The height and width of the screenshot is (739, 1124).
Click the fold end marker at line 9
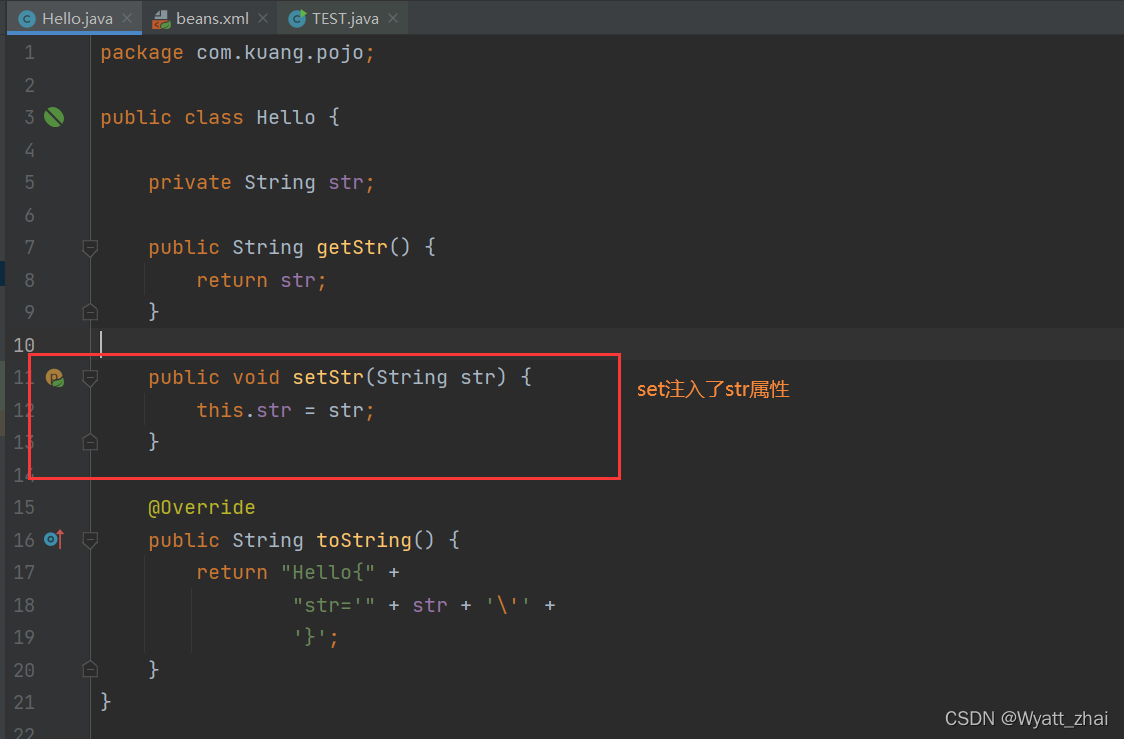click(90, 312)
